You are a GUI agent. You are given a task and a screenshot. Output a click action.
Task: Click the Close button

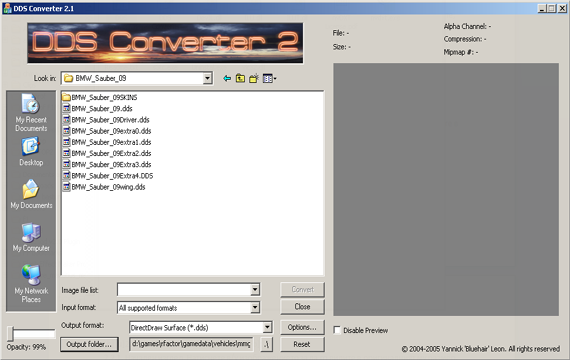302,307
